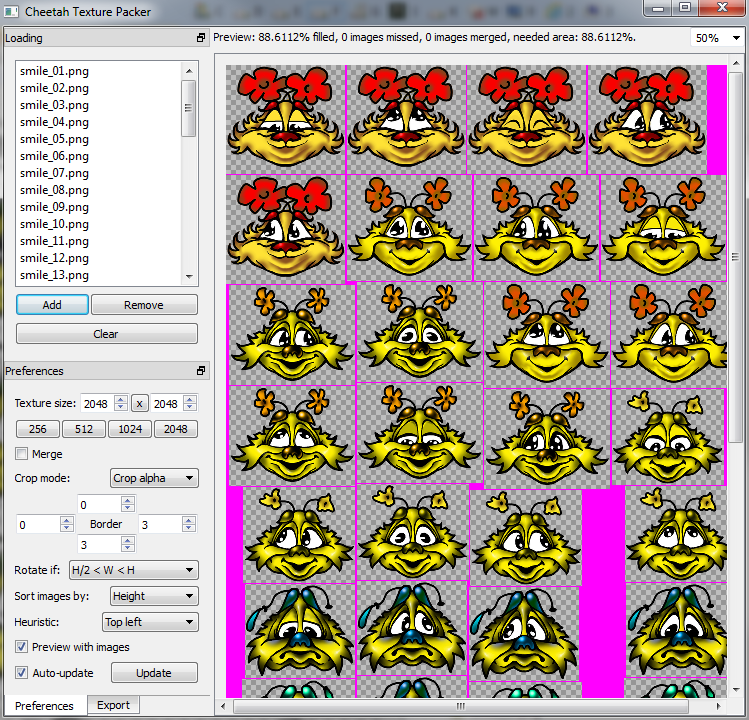
Task: Select smile_12.png in the file list
Action: click(54, 258)
